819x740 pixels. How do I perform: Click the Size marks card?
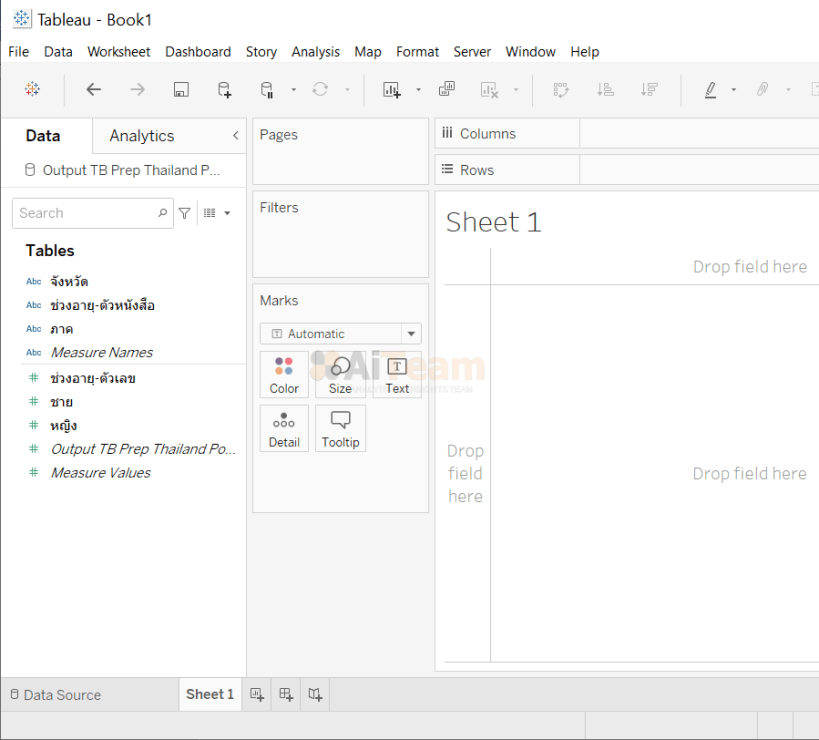pos(340,375)
